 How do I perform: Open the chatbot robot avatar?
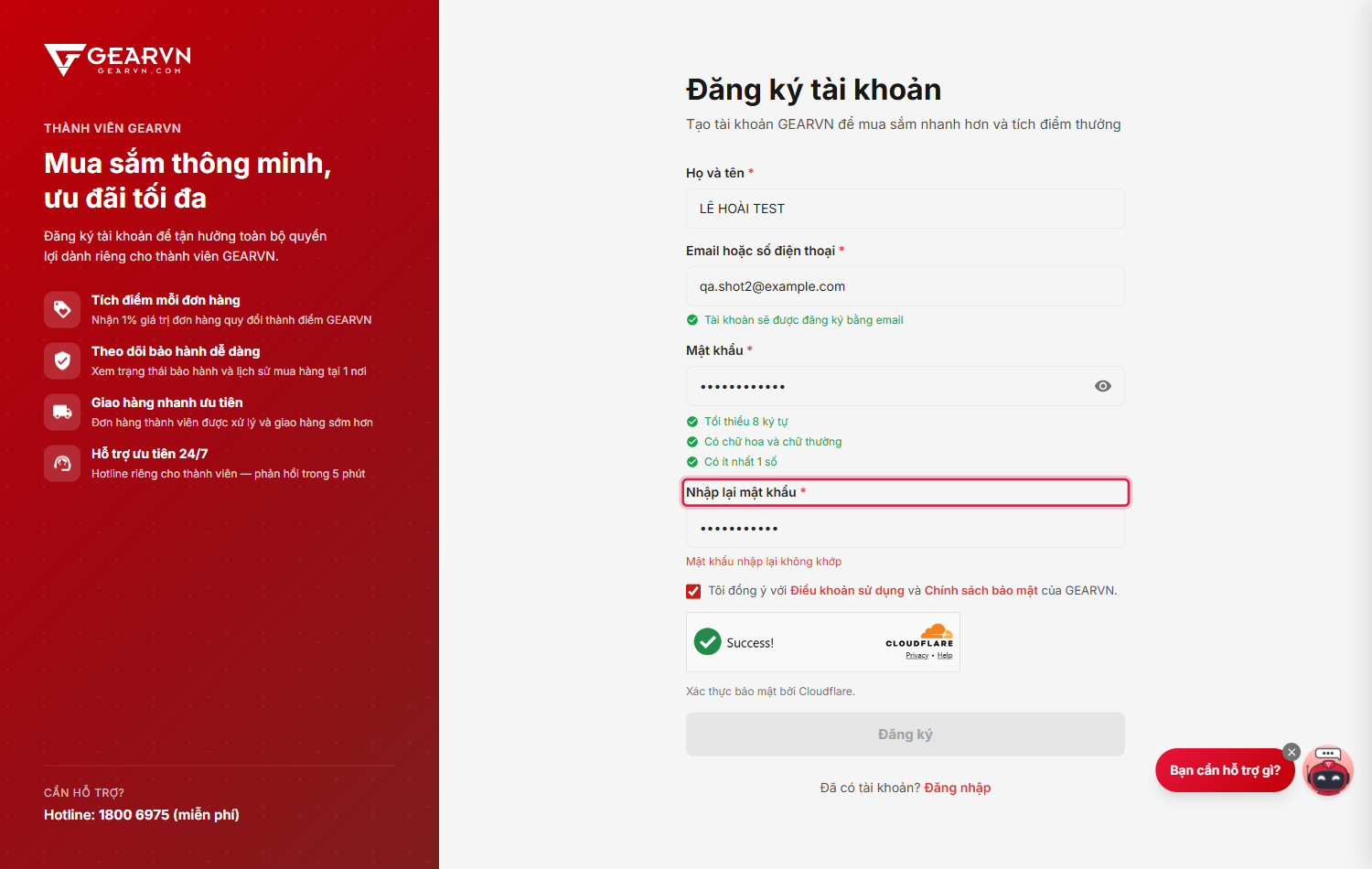pyautogui.click(x=1328, y=770)
